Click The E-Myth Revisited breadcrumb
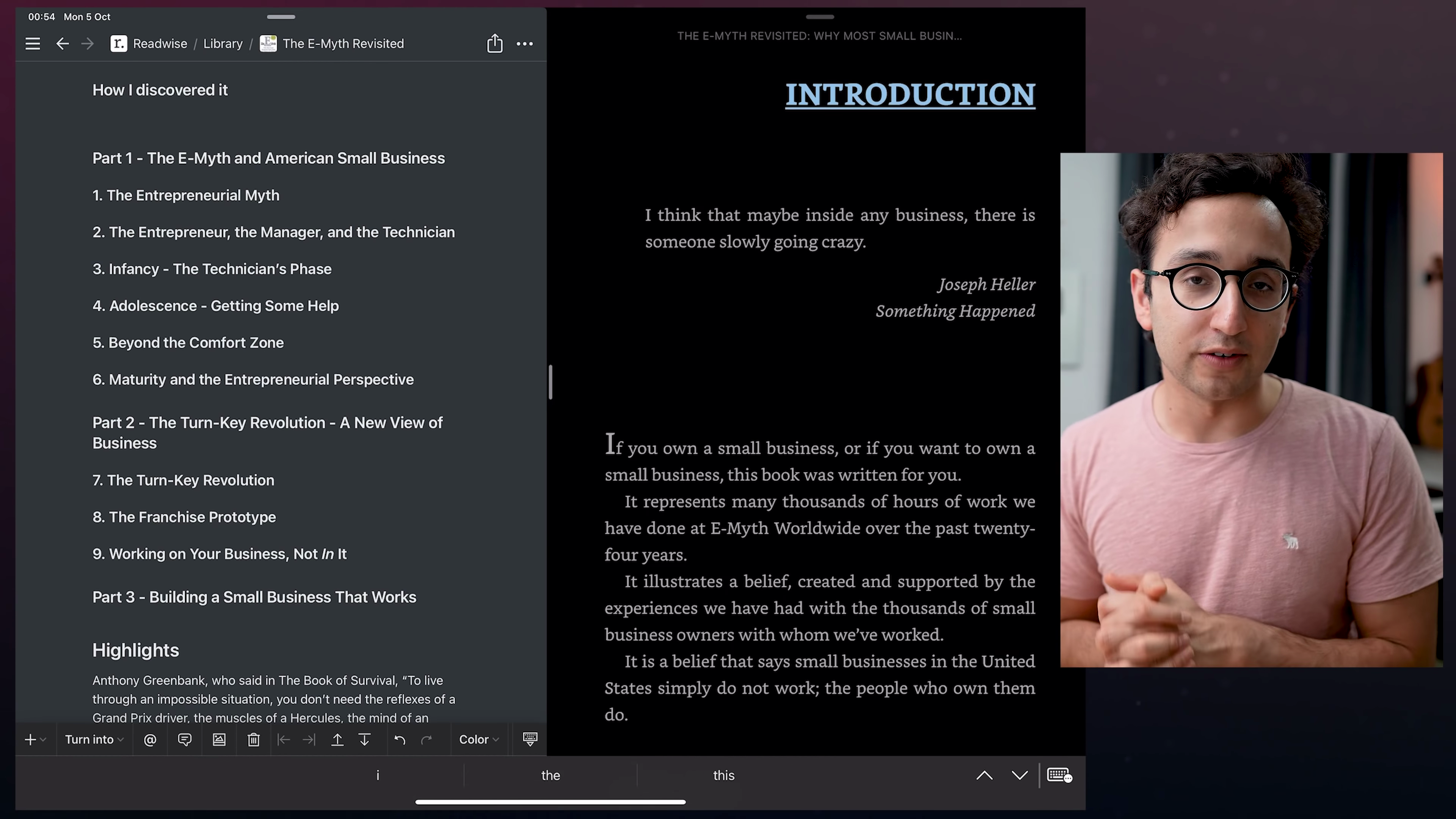 332,44
